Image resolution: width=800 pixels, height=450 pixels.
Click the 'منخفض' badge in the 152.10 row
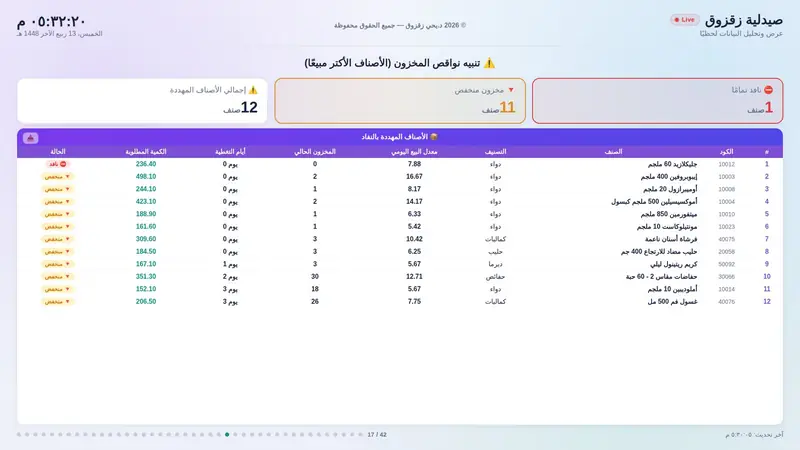[58, 289]
